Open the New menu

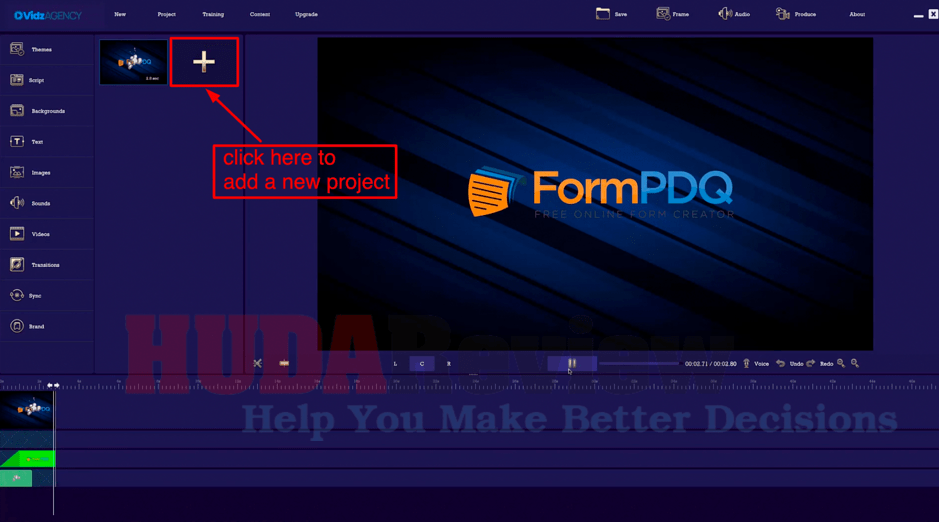(120, 14)
